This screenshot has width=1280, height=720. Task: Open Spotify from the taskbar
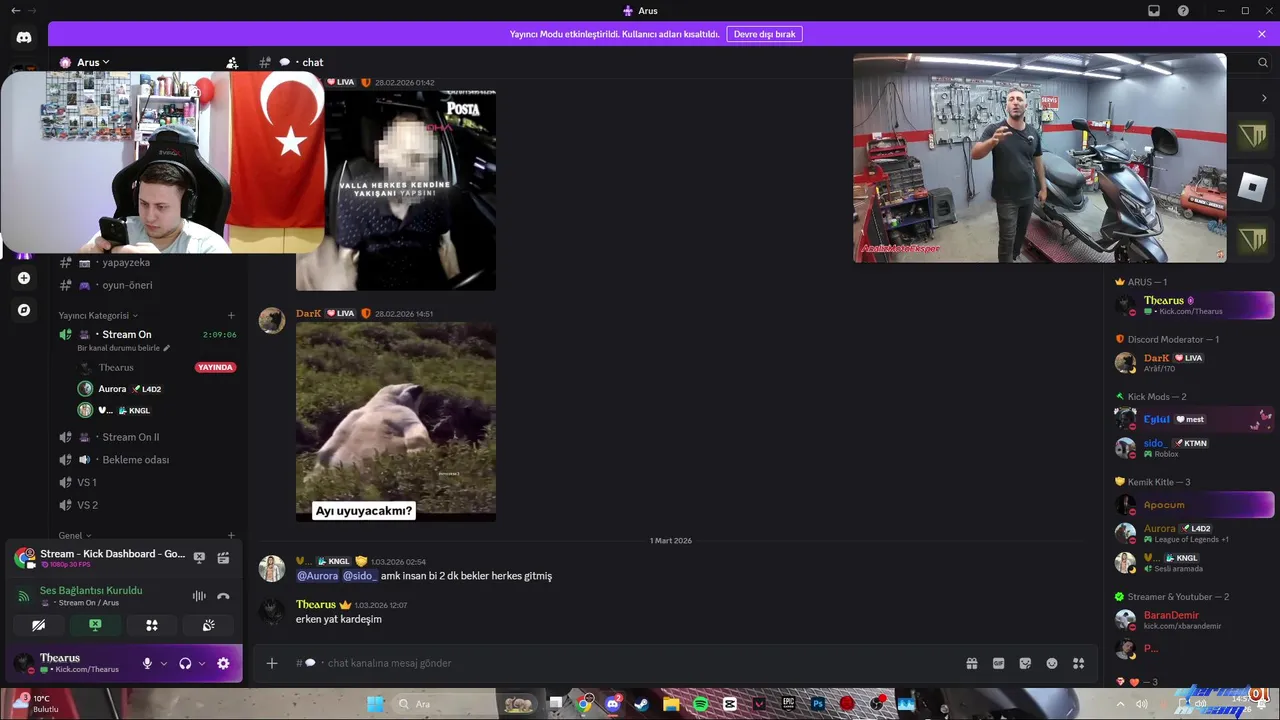(x=700, y=704)
